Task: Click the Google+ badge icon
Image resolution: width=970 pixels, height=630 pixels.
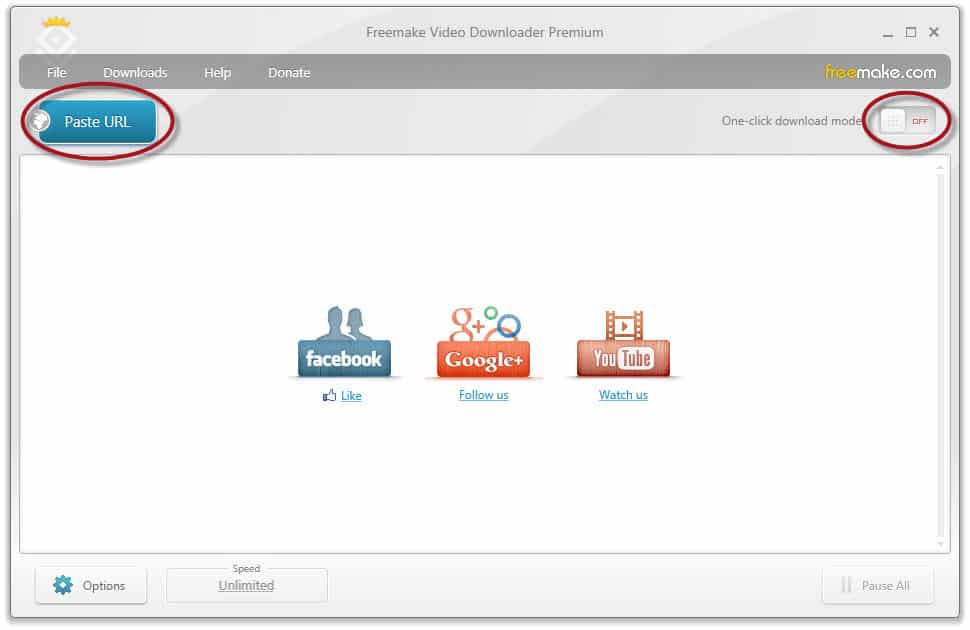Action: [483, 342]
